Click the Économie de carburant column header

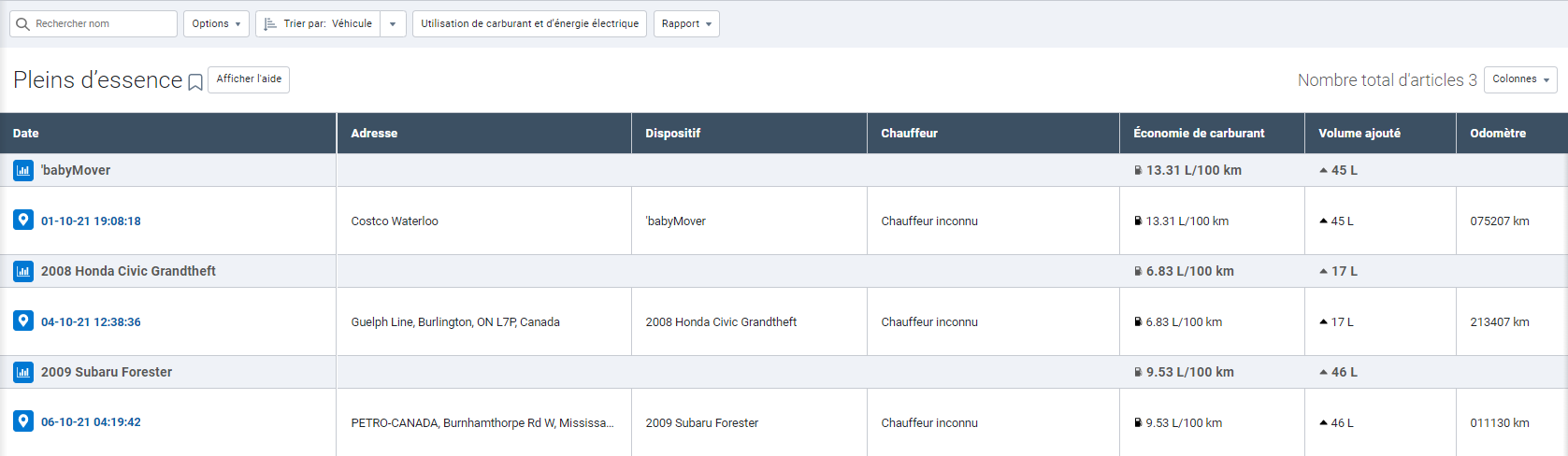click(x=1199, y=134)
